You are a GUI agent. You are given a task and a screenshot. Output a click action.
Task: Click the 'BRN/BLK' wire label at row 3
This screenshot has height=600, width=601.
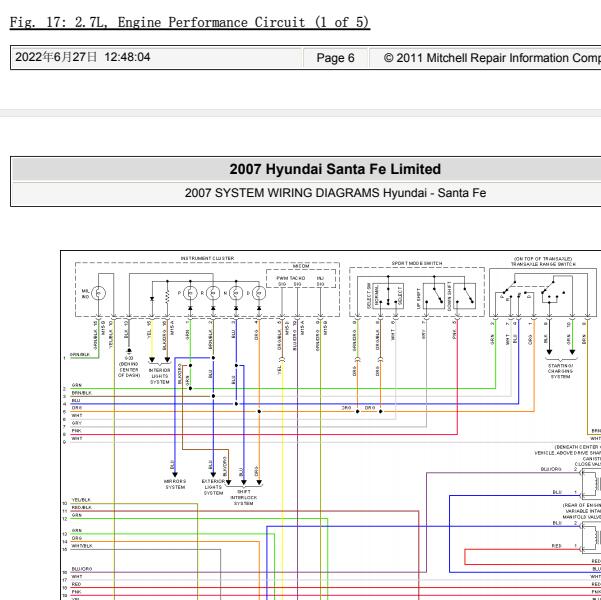pos(82,393)
